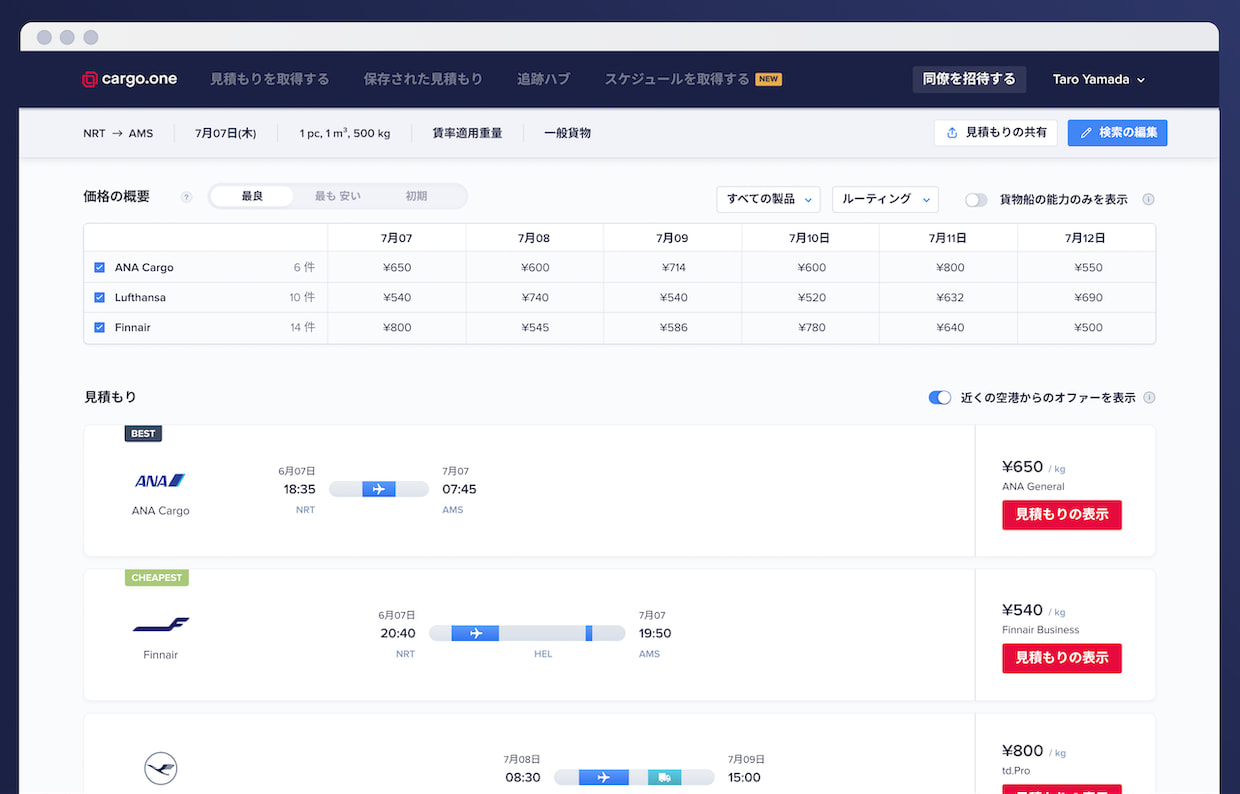Click ANA Cargo ¥714 price on 7月09

pyautogui.click(x=673, y=267)
